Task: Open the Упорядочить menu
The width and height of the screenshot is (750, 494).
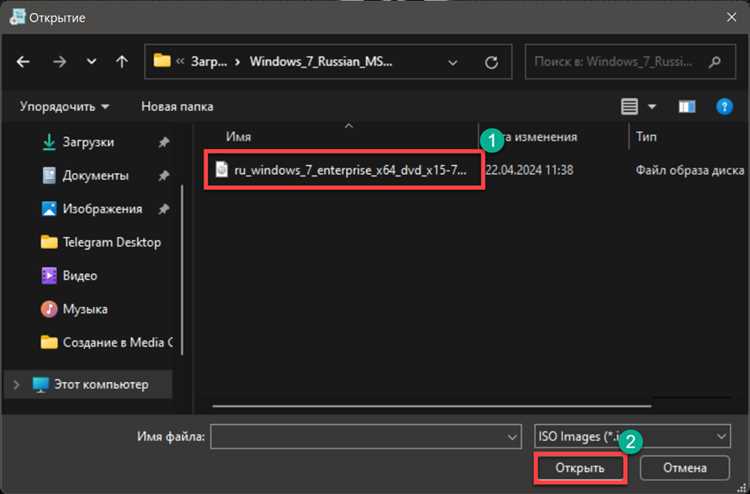Action: tap(64, 106)
